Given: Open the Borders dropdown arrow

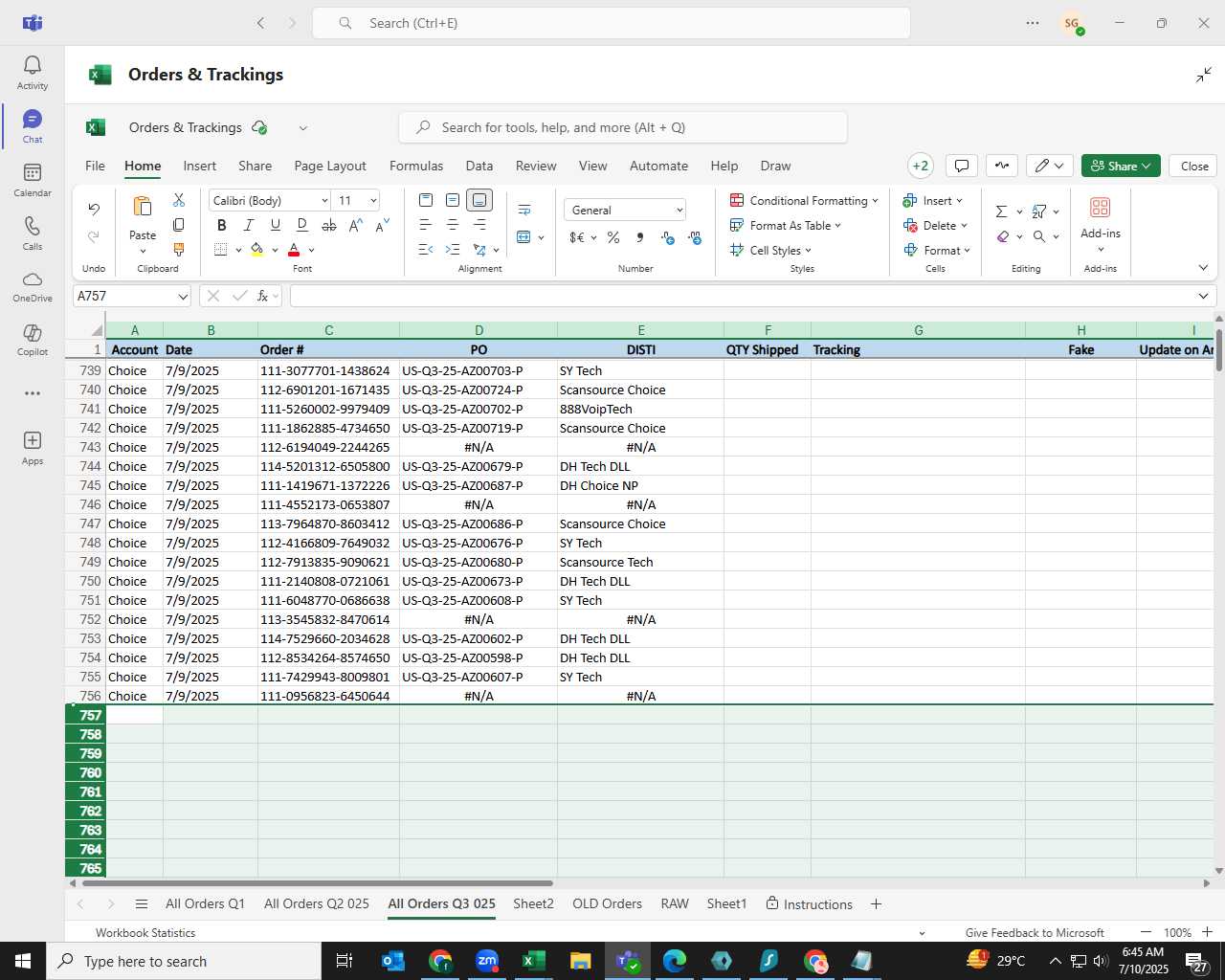Looking at the screenshot, I should 238,250.
